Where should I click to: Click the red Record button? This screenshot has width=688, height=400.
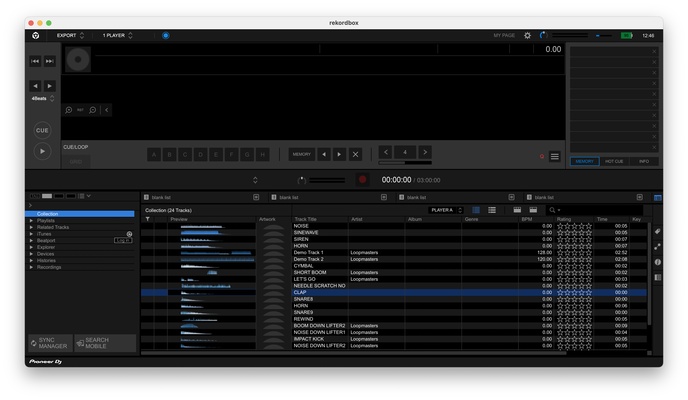(x=362, y=180)
